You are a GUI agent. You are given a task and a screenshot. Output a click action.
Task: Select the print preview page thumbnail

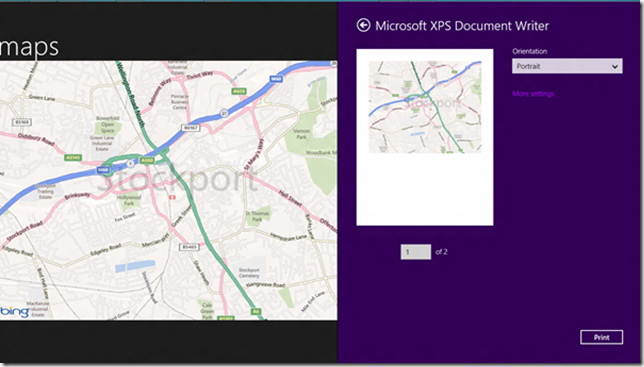[425, 137]
